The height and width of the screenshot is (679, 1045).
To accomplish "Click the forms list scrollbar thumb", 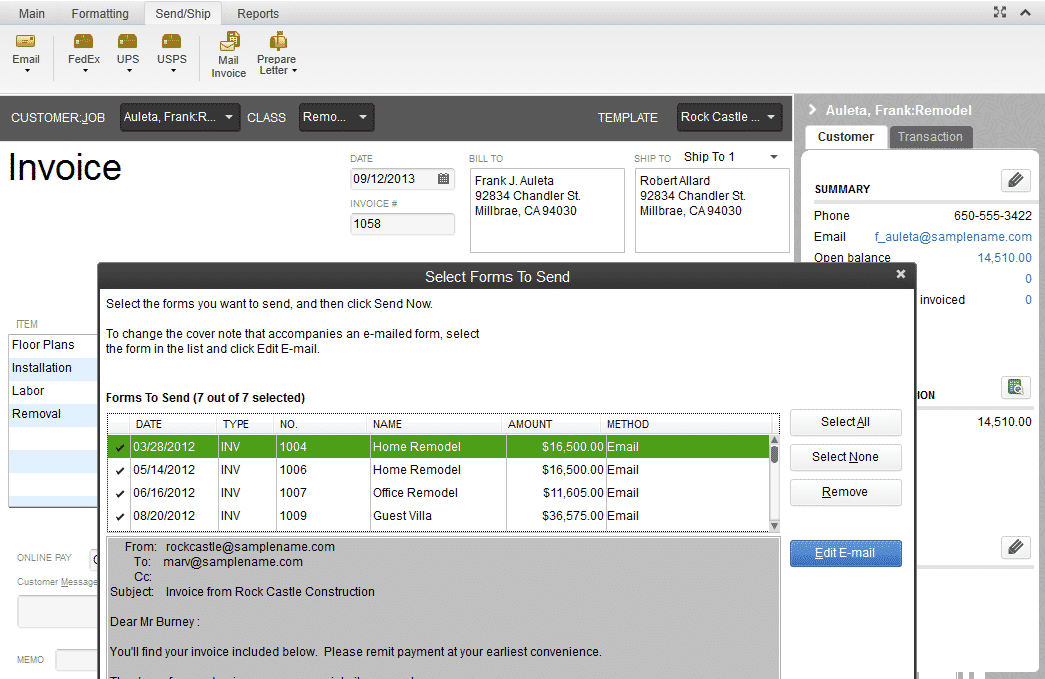I will [x=774, y=454].
